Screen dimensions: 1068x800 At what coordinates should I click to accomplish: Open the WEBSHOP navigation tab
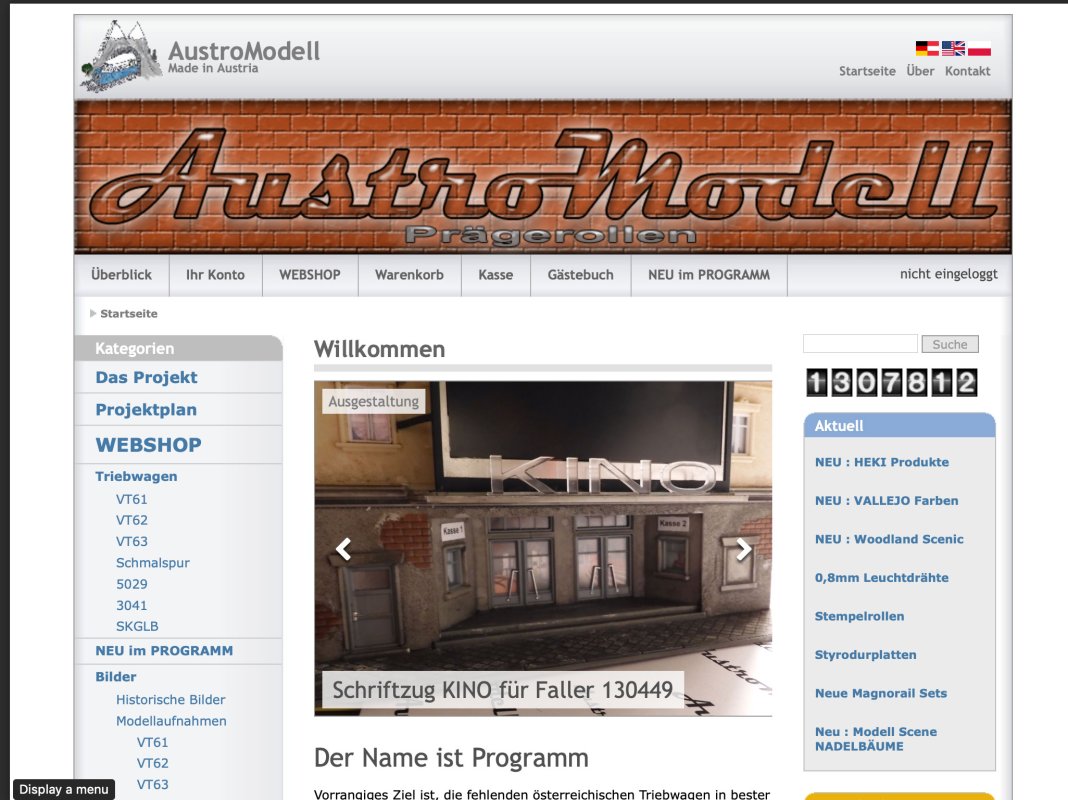(309, 275)
